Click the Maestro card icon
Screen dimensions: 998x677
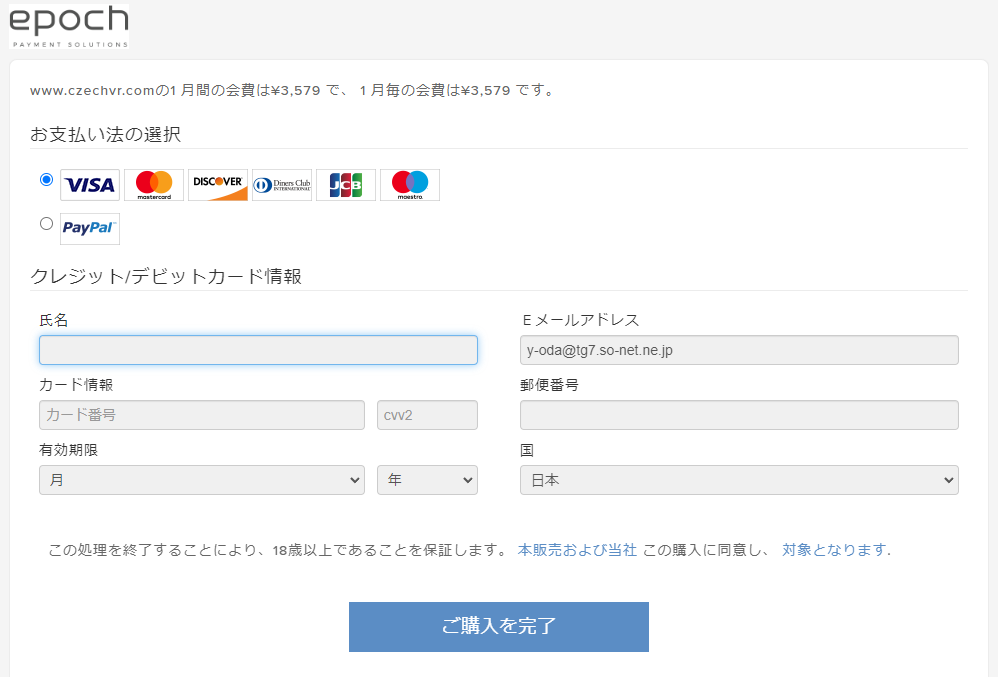(409, 184)
